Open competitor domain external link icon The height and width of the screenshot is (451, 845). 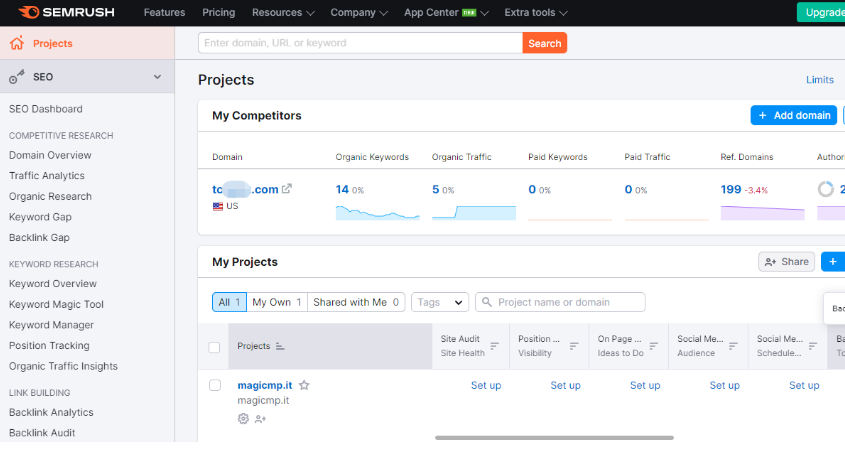coord(287,189)
